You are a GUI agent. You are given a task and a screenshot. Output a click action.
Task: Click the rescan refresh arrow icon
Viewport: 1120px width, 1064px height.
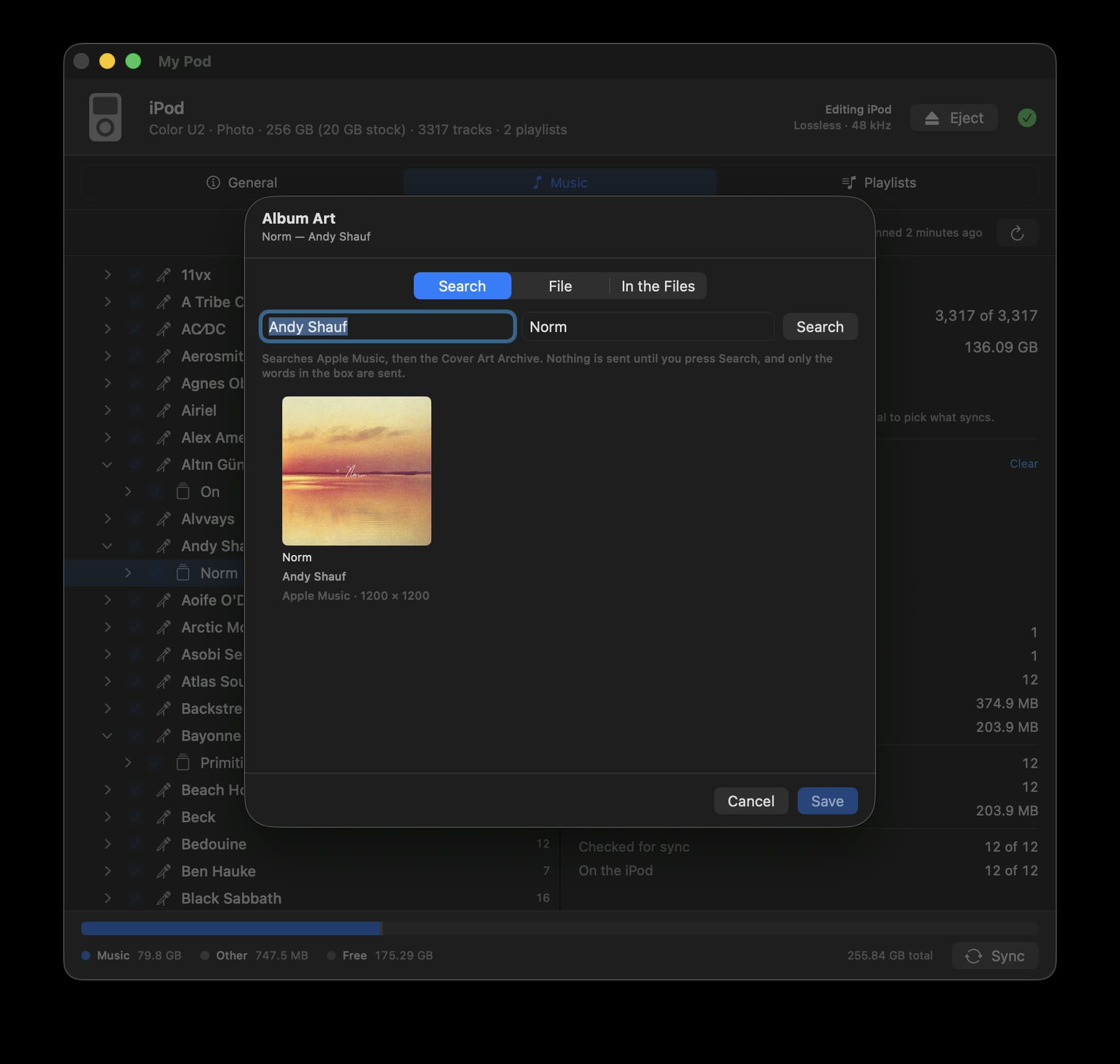pos(1017,233)
